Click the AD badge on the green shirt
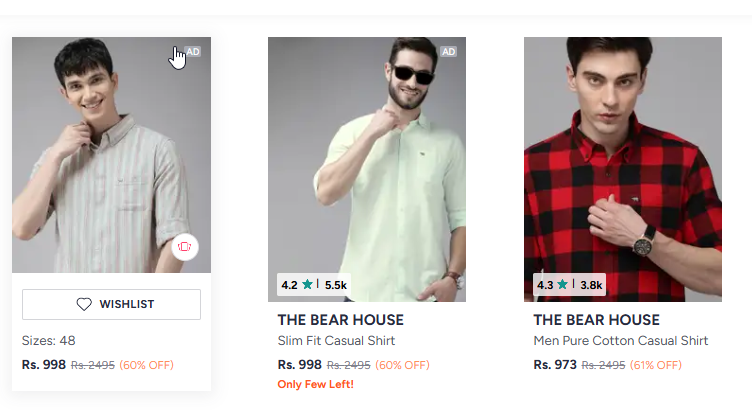The height and width of the screenshot is (410, 752). [449, 51]
